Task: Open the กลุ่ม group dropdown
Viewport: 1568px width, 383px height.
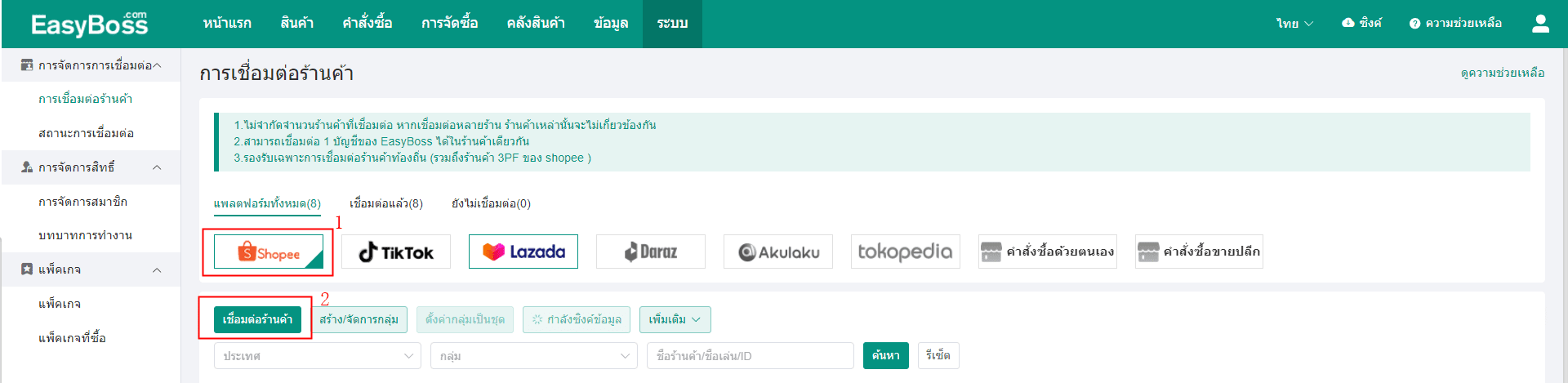Action: (534, 356)
